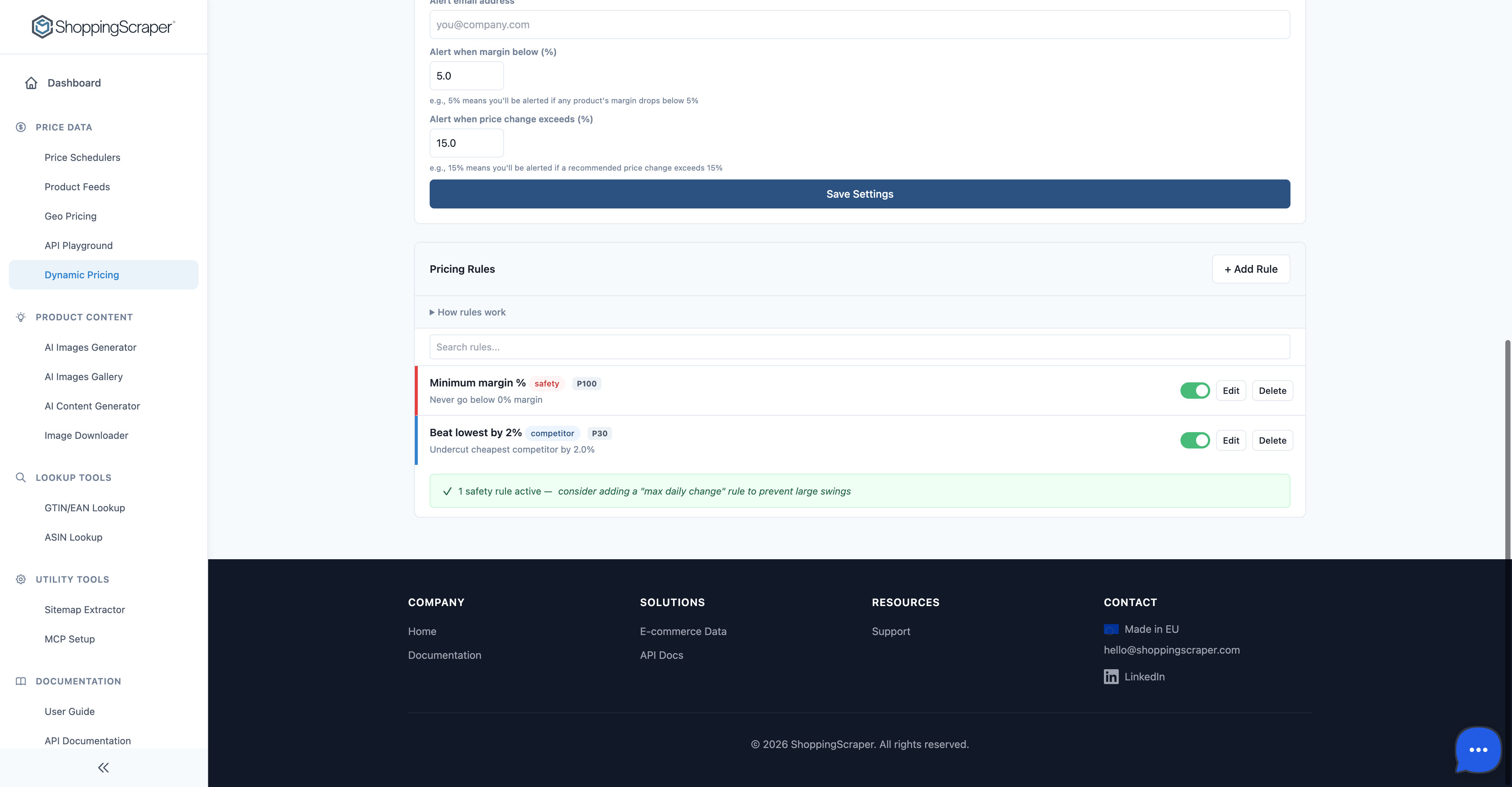The height and width of the screenshot is (787, 1512).
Task: Click the Dashboard home icon
Action: point(31,83)
